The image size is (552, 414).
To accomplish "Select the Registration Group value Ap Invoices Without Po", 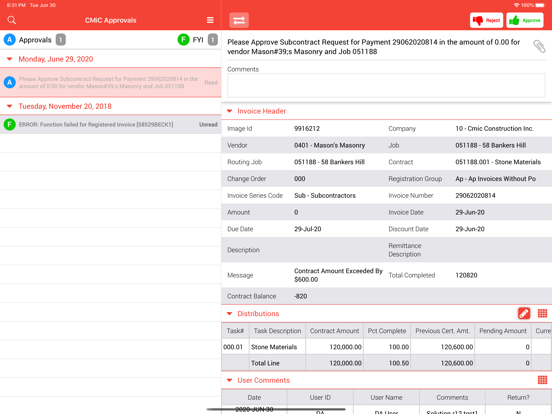I will (496, 179).
